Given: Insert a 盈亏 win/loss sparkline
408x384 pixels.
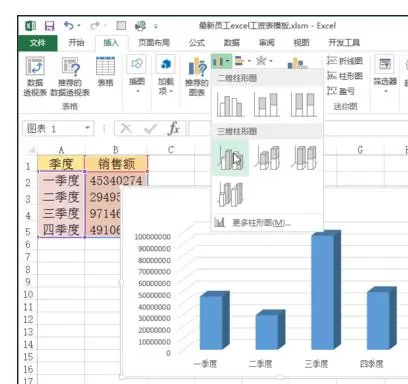Looking at the screenshot, I should [341, 91].
